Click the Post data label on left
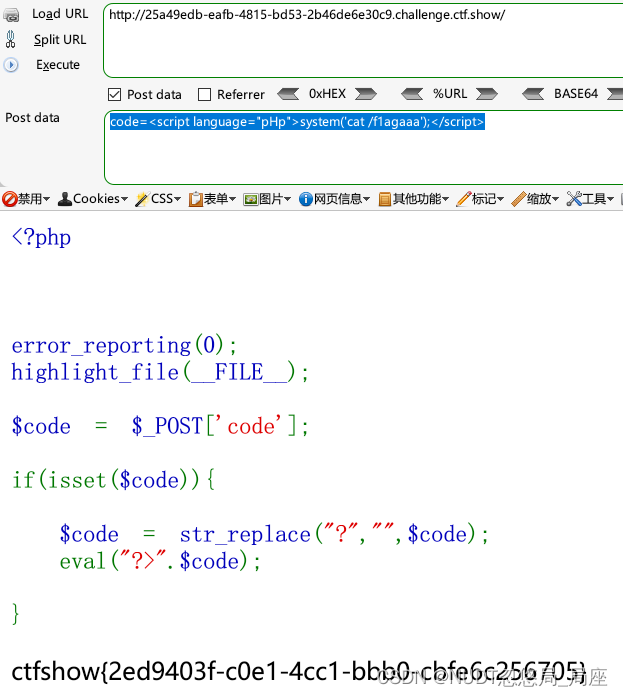The height and width of the screenshot is (696, 623). click(32, 118)
